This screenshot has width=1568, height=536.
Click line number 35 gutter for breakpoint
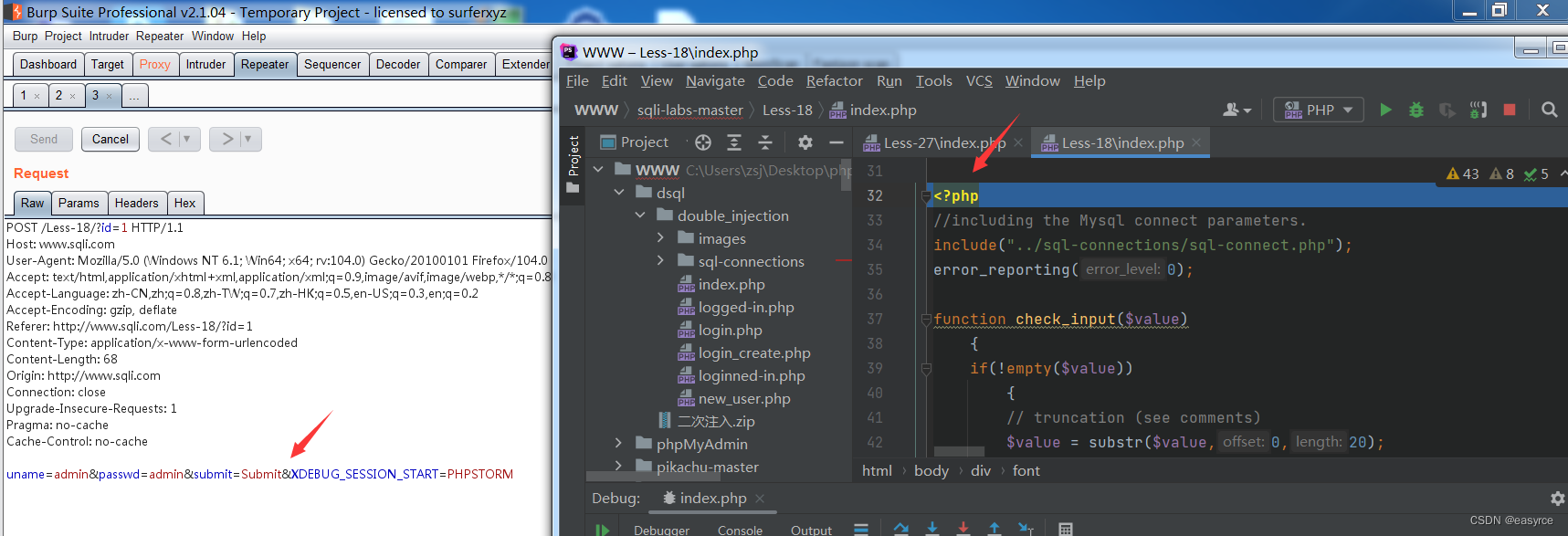click(875, 269)
